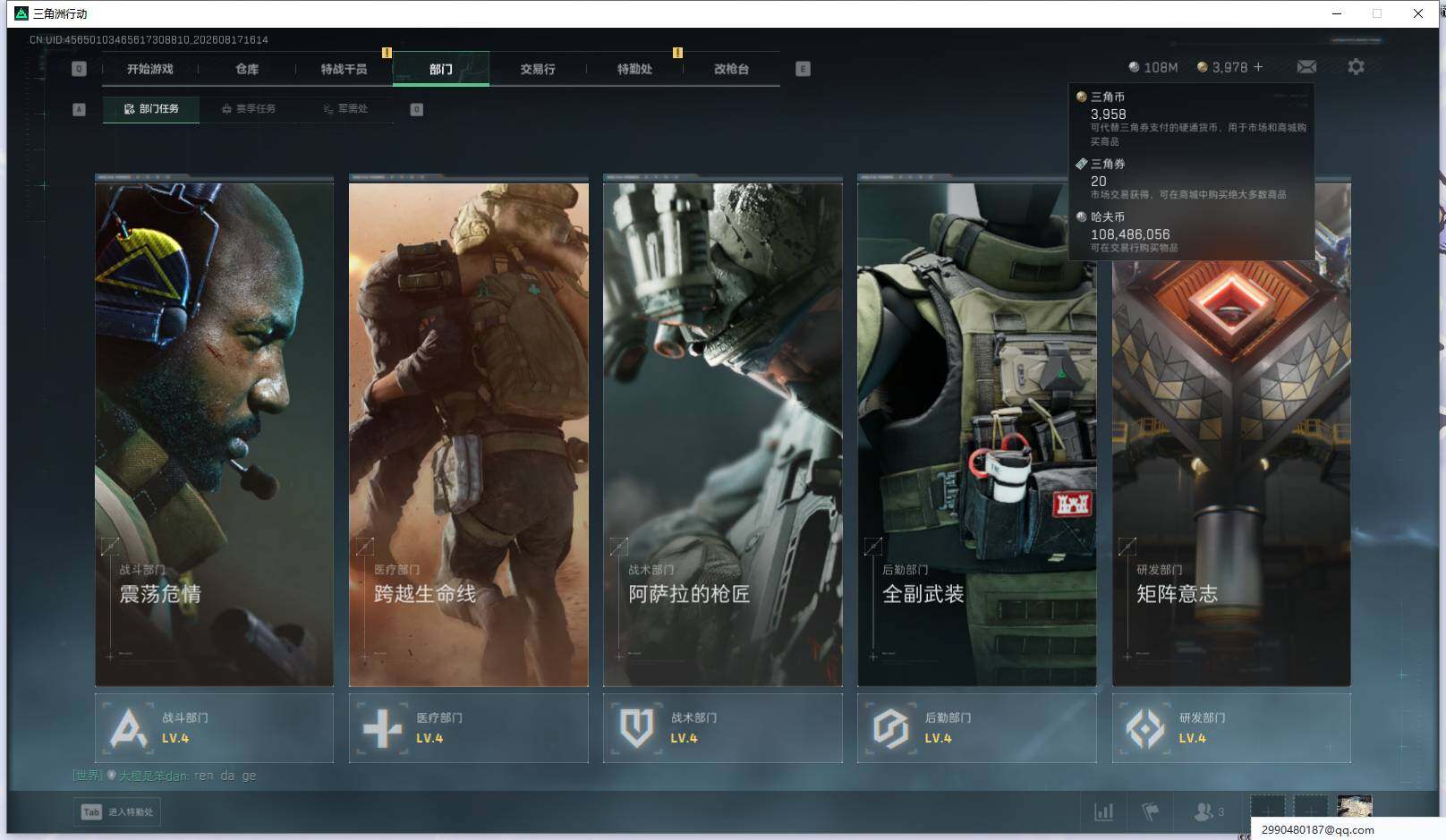
Task: Open the settings gear icon
Action: (x=1356, y=67)
